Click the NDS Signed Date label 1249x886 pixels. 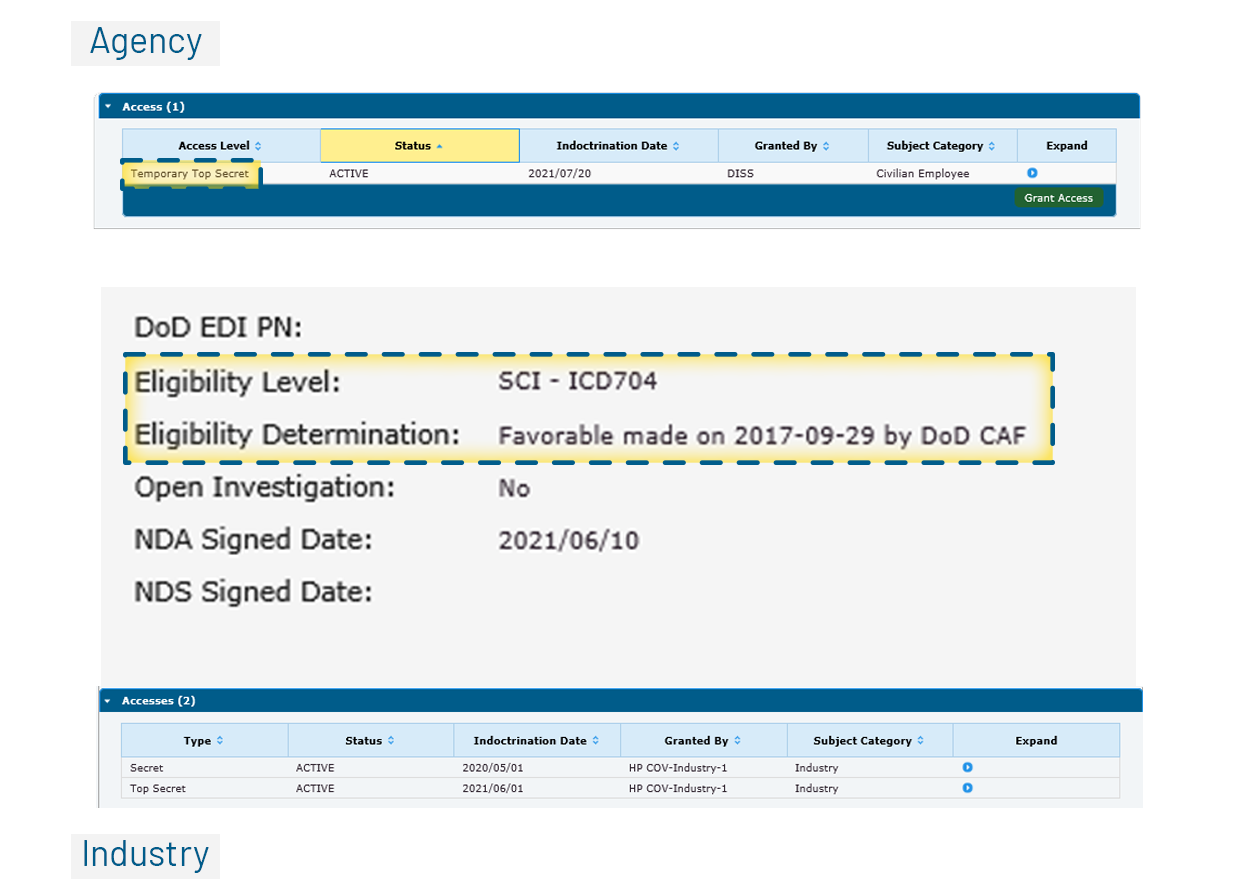[253, 592]
